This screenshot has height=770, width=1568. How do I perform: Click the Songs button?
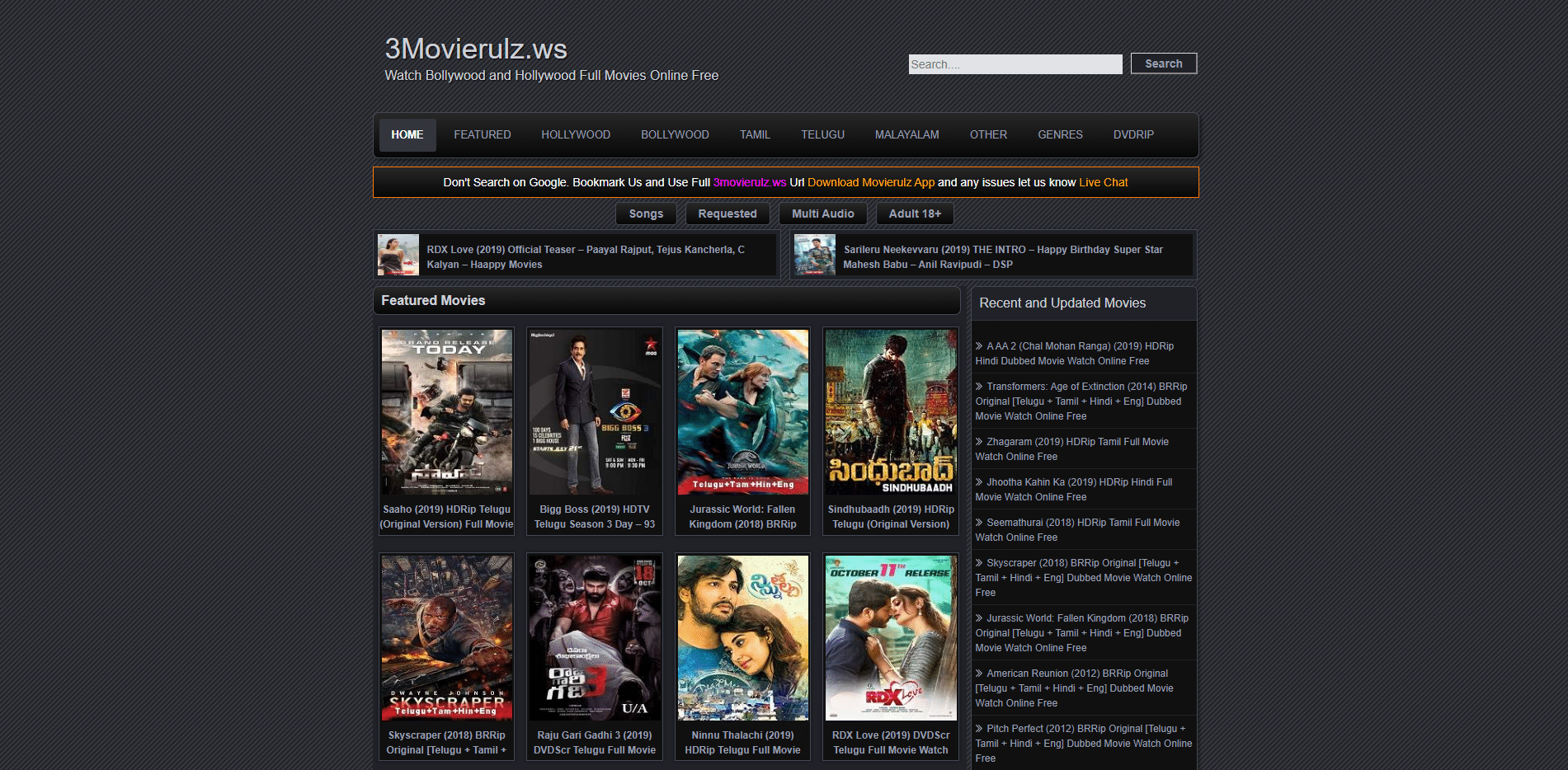(x=646, y=214)
